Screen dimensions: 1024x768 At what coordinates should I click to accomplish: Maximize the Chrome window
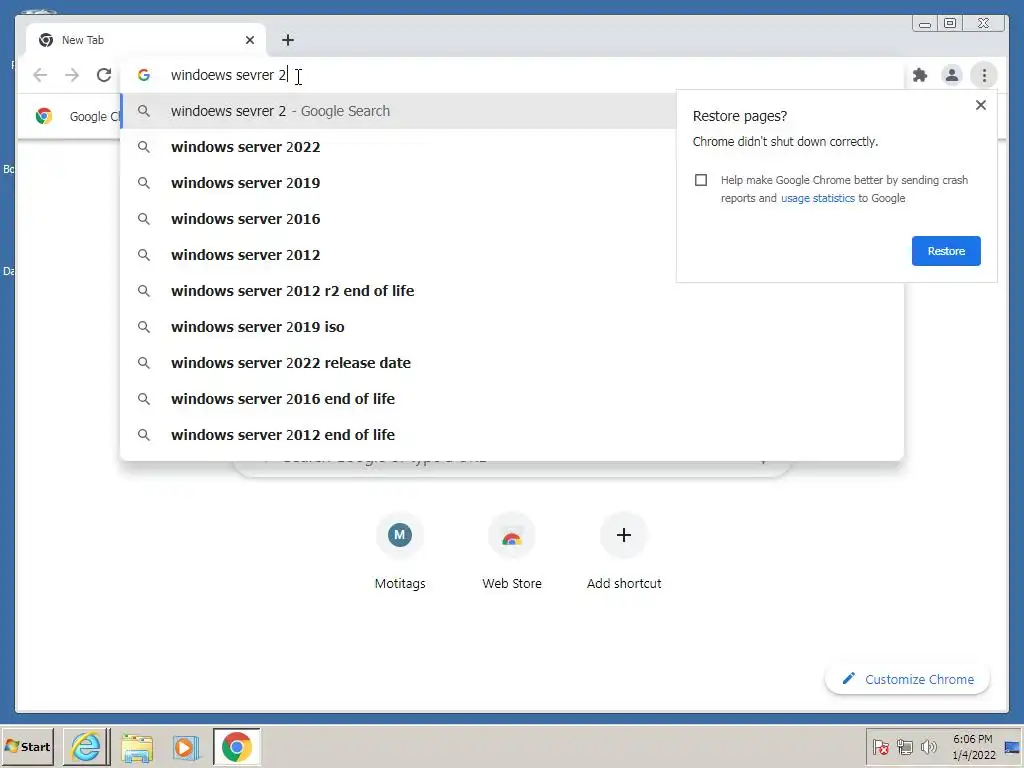[x=950, y=24]
